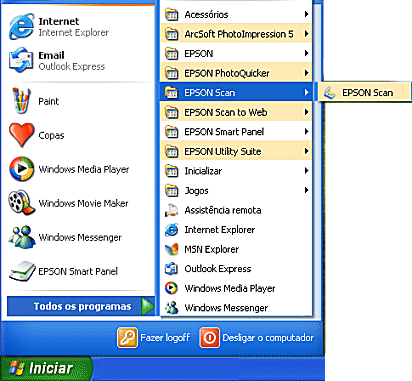Expand the Acessórios submenu arrow

pos(306,14)
